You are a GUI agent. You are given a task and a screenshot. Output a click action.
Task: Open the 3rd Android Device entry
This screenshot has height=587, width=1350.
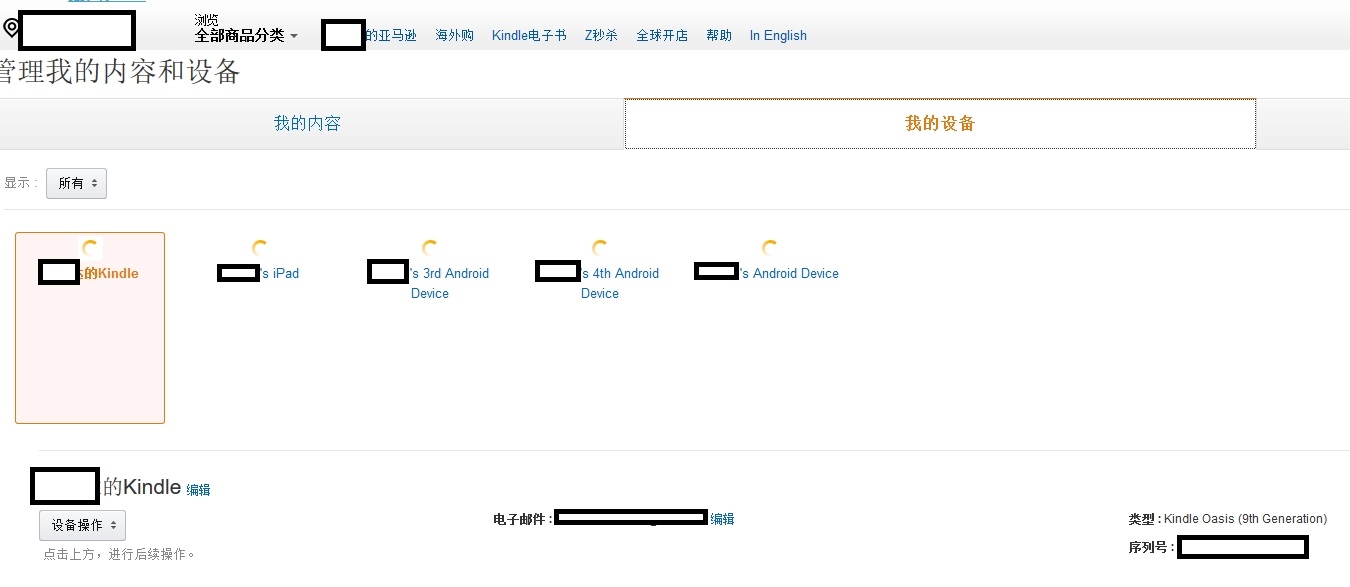tap(428, 283)
